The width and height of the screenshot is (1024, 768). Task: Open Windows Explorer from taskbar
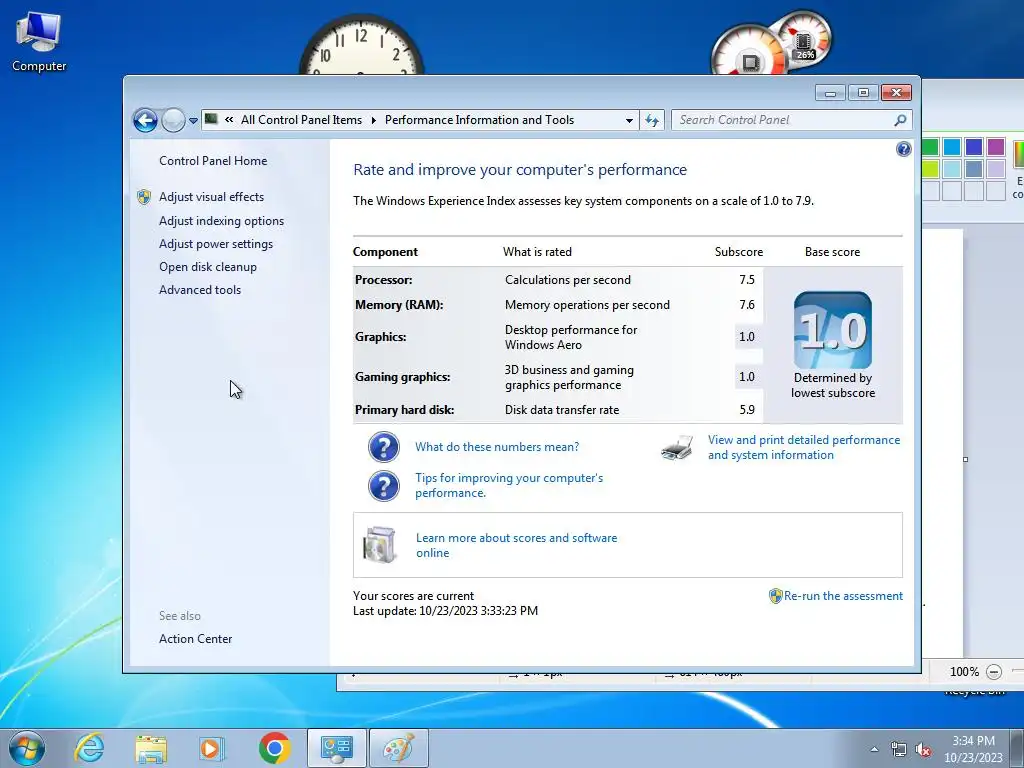tap(151, 748)
